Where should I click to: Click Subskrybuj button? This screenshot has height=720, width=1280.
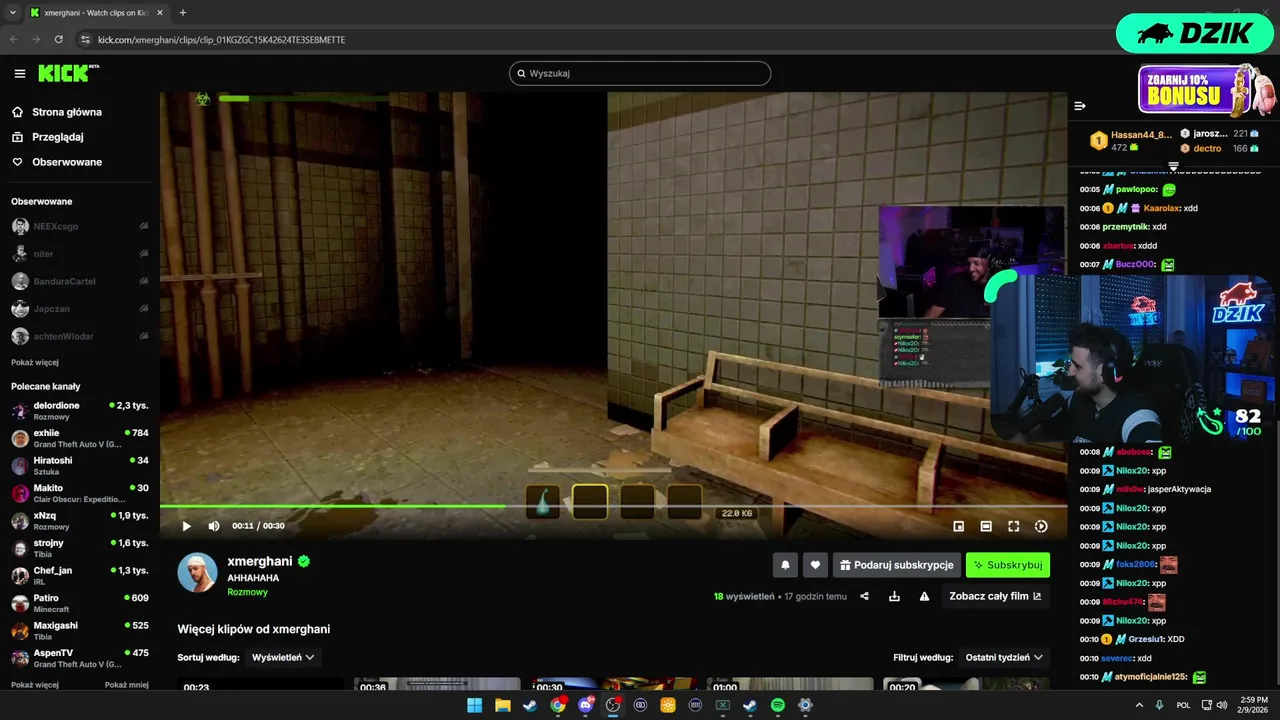[x=1008, y=565]
